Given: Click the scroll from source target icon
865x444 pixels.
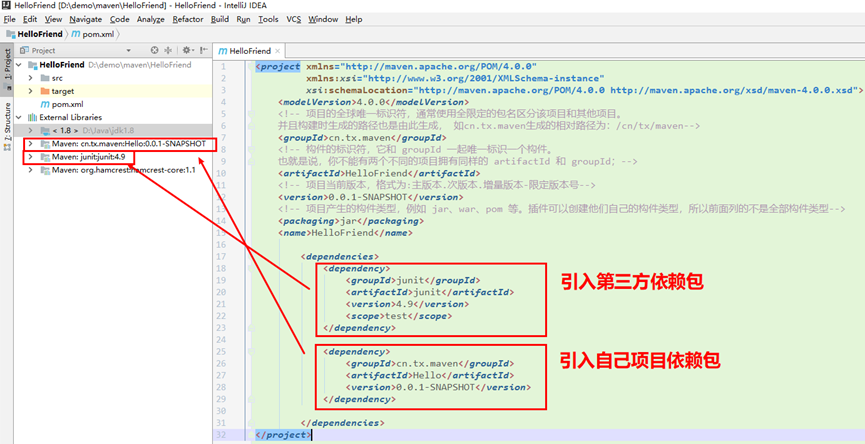Looking at the screenshot, I should (154, 50).
